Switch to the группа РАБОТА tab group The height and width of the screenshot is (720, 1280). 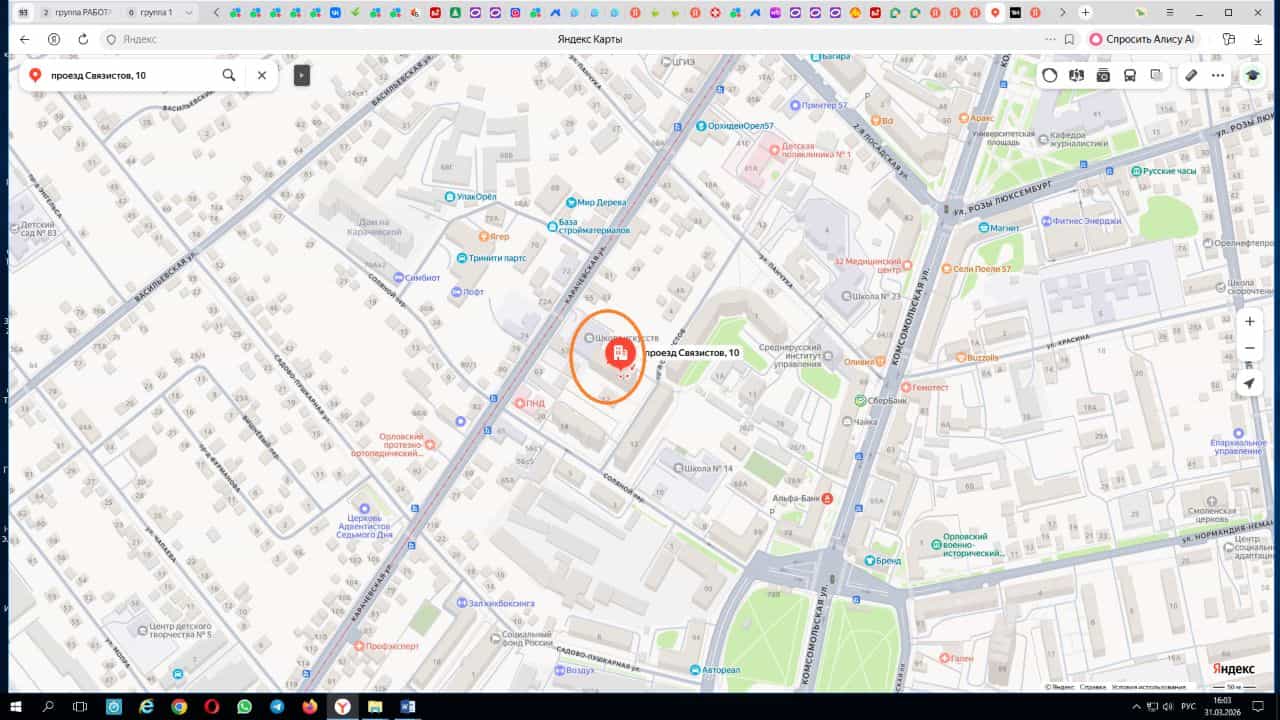pyautogui.click(x=76, y=12)
